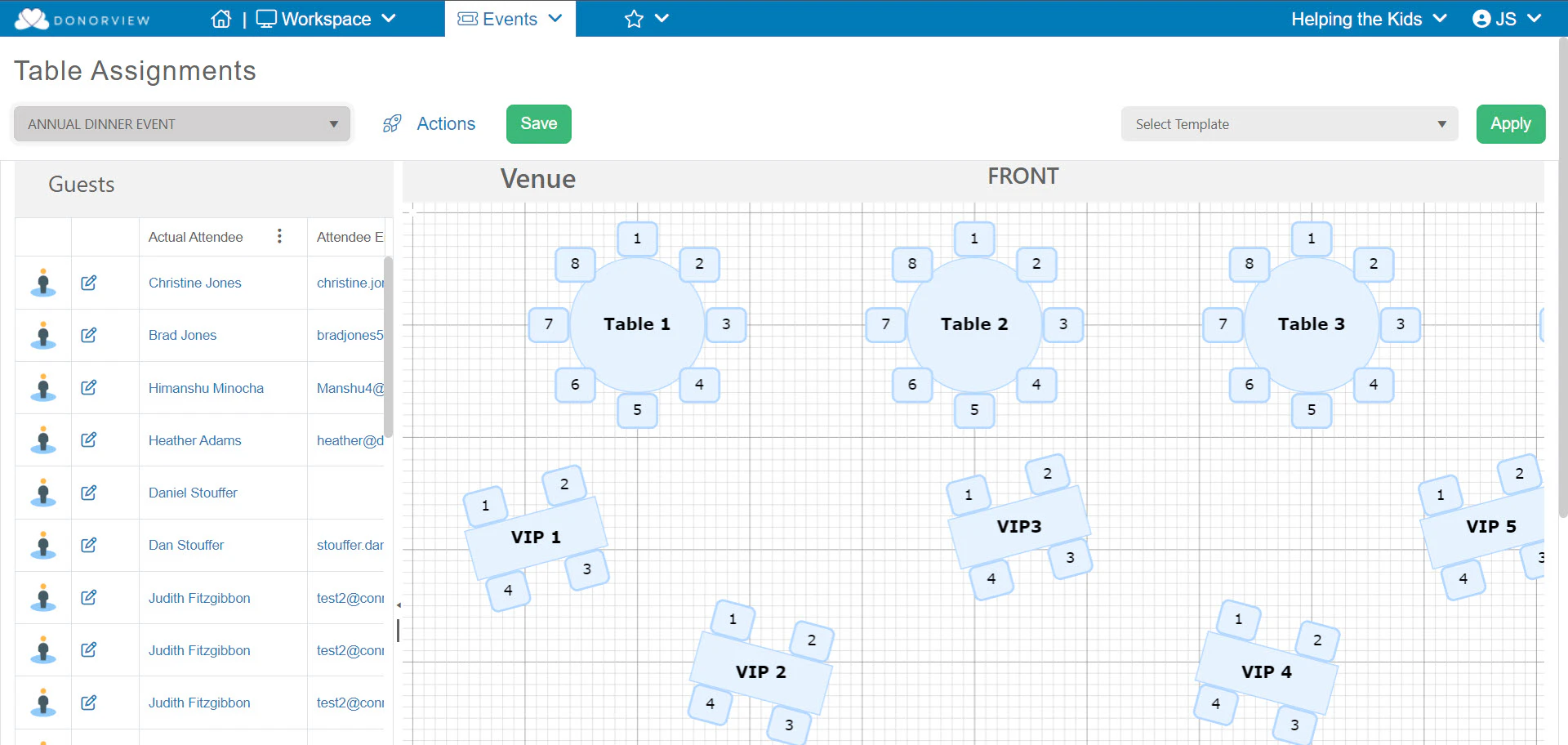The image size is (1568, 745).
Task: Apply the selected template
Action: [x=1510, y=123]
